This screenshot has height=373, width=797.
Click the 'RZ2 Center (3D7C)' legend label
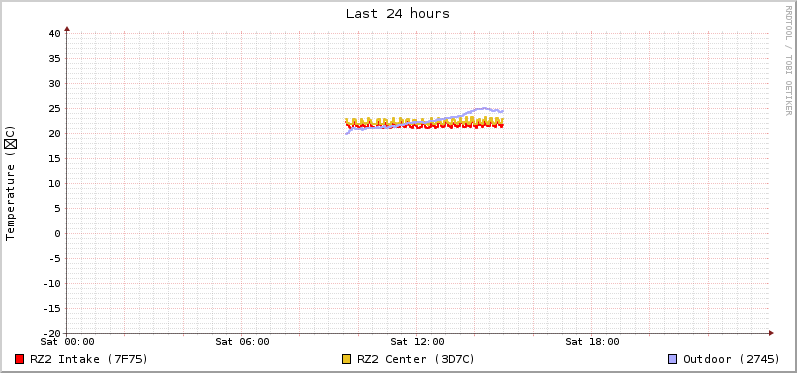point(416,359)
